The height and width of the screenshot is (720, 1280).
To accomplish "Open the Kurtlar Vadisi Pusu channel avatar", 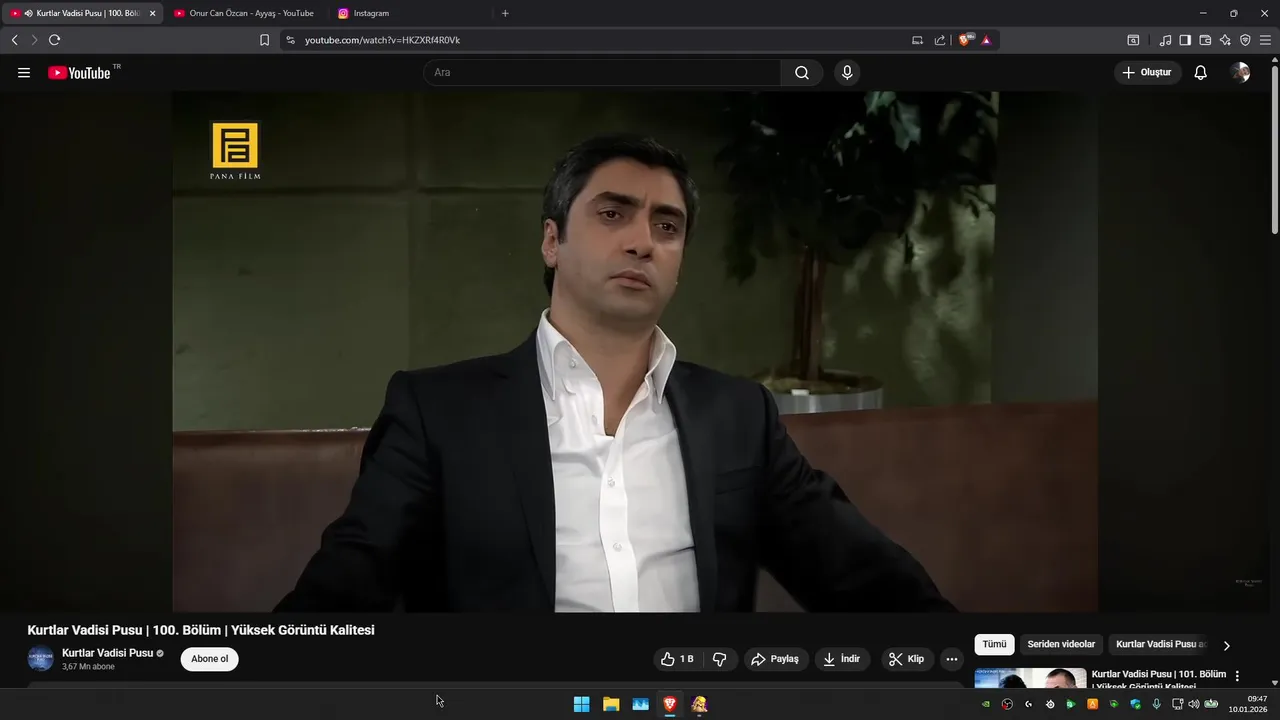I will [40, 659].
